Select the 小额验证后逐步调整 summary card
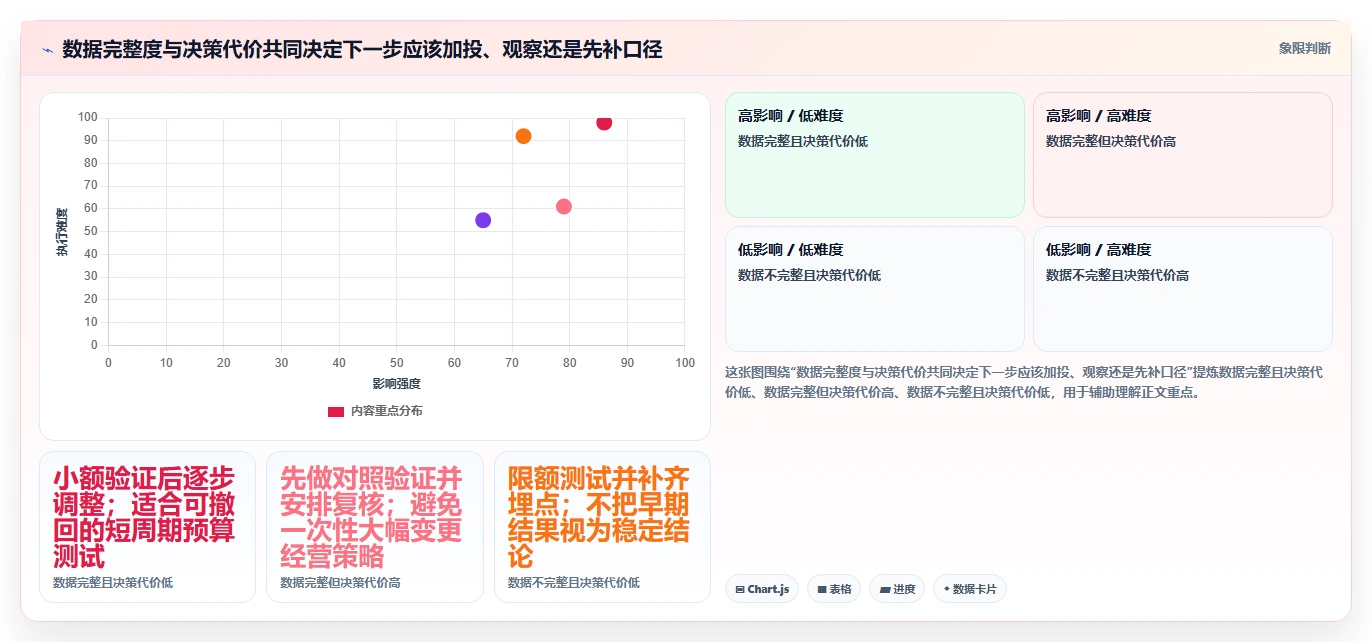 pos(147,527)
